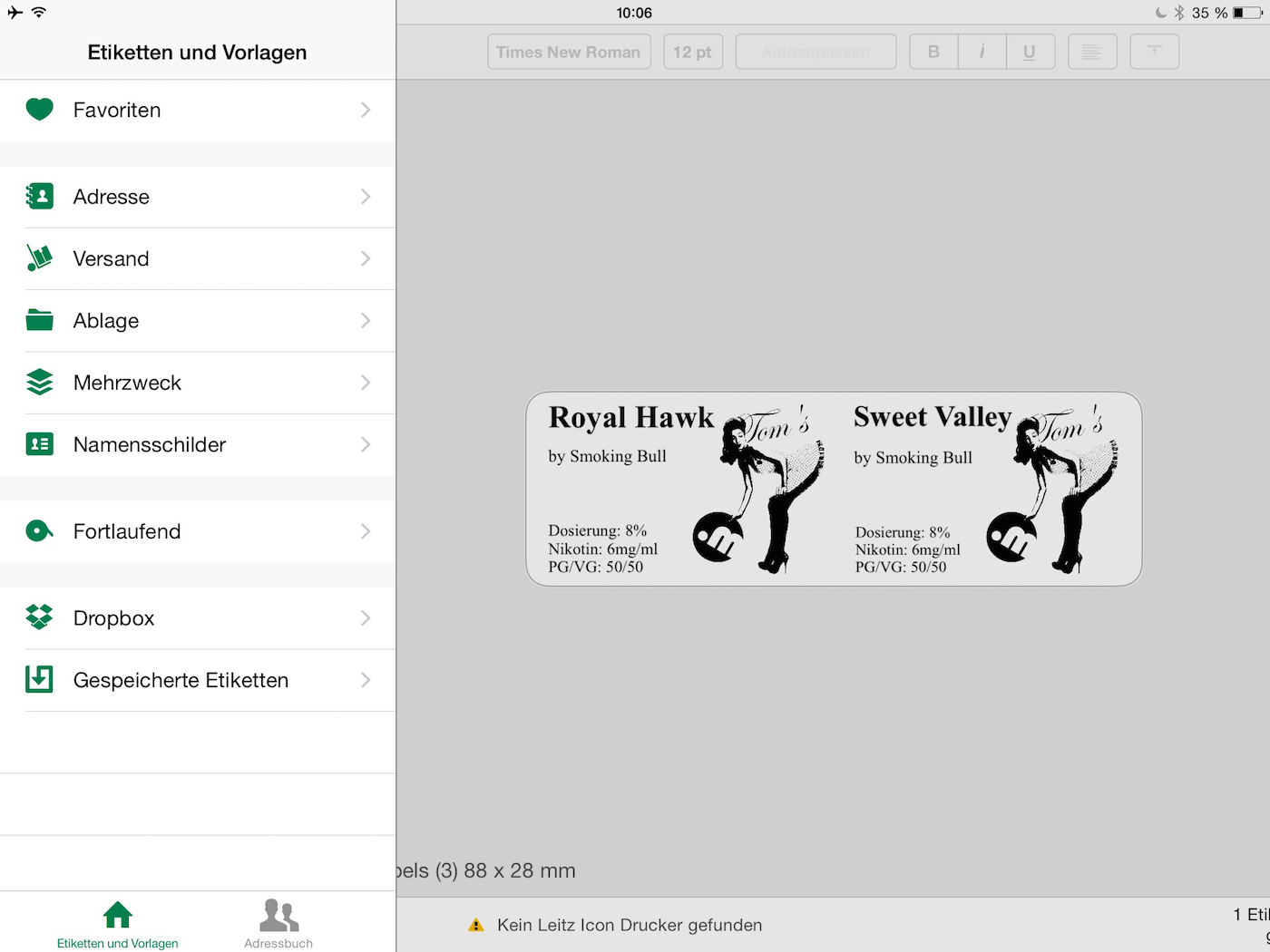Select the Dosierung text under Royal Hawk
Screen dimensions: 1270x952
pyautogui.click(x=598, y=531)
